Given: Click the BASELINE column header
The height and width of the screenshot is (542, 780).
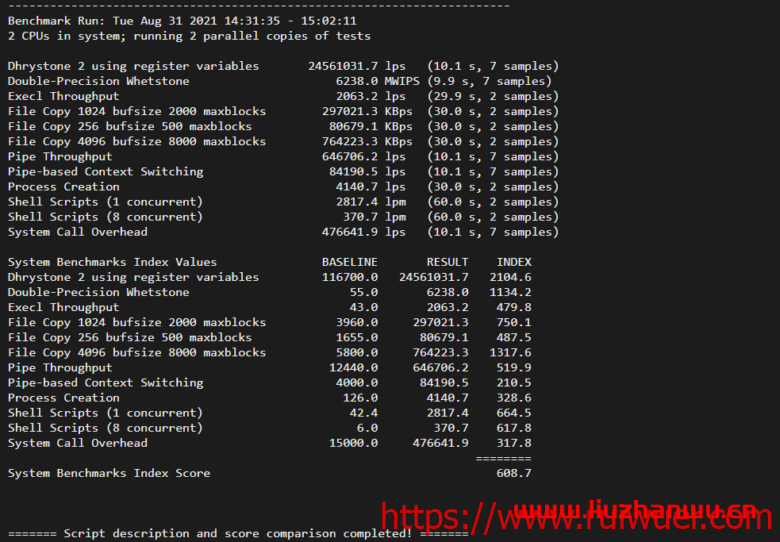Looking at the screenshot, I should 350,262.
